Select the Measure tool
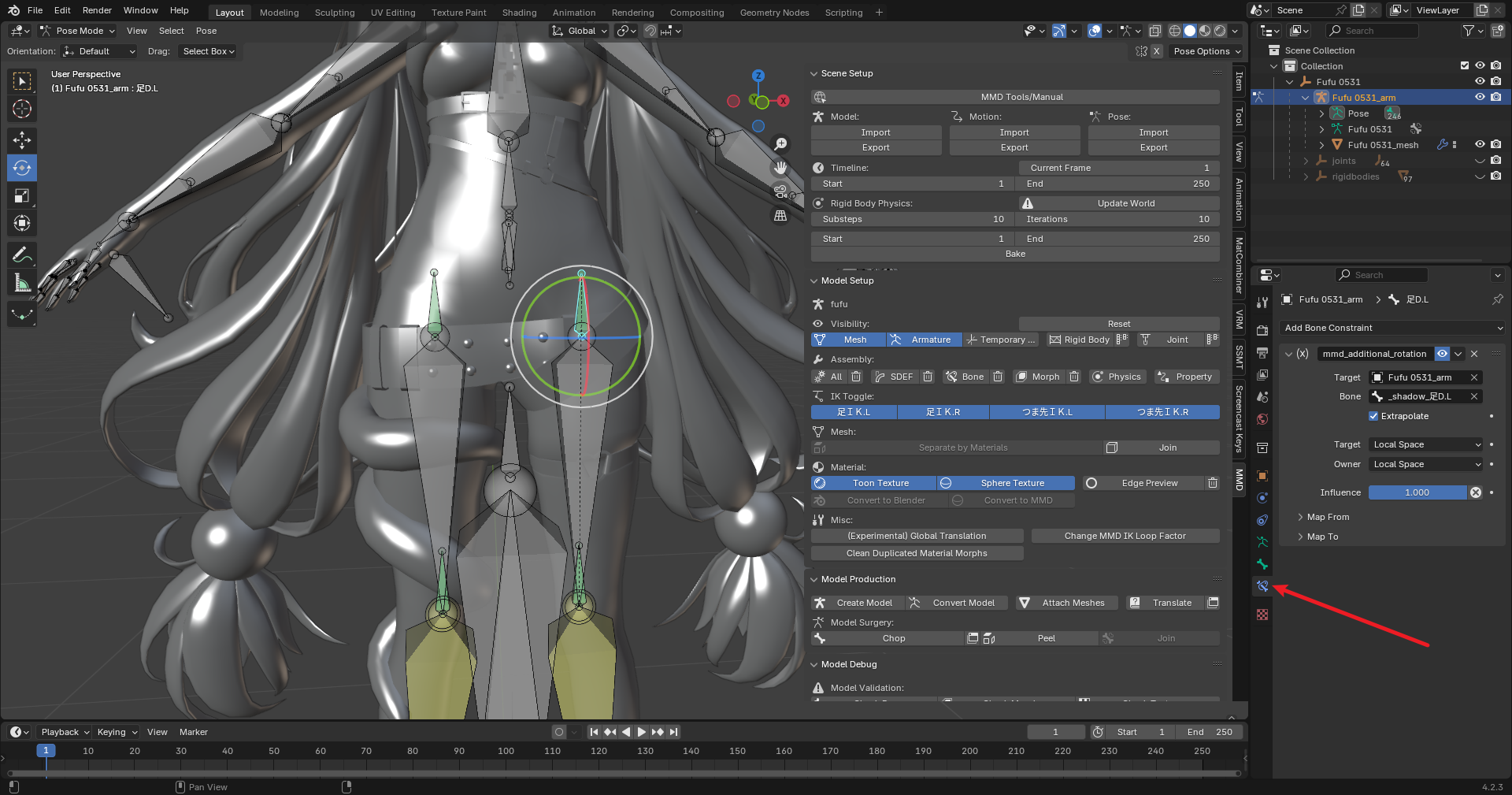The width and height of the screenshot is (1512, 795). (x=22, y=282)
